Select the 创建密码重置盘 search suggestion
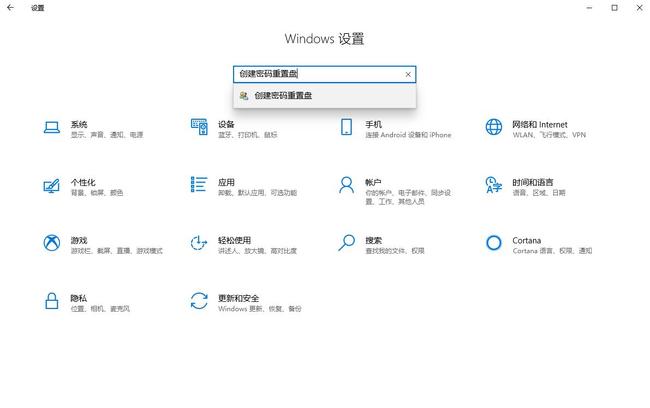The width and height of the screenshot is (650, 408). point(325,96)
